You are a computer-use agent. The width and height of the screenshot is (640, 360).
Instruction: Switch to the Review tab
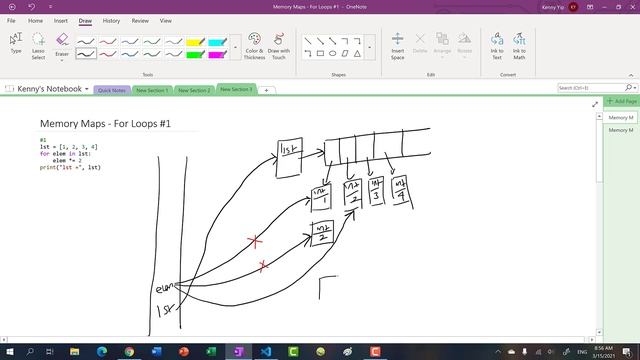click(140, 21)
